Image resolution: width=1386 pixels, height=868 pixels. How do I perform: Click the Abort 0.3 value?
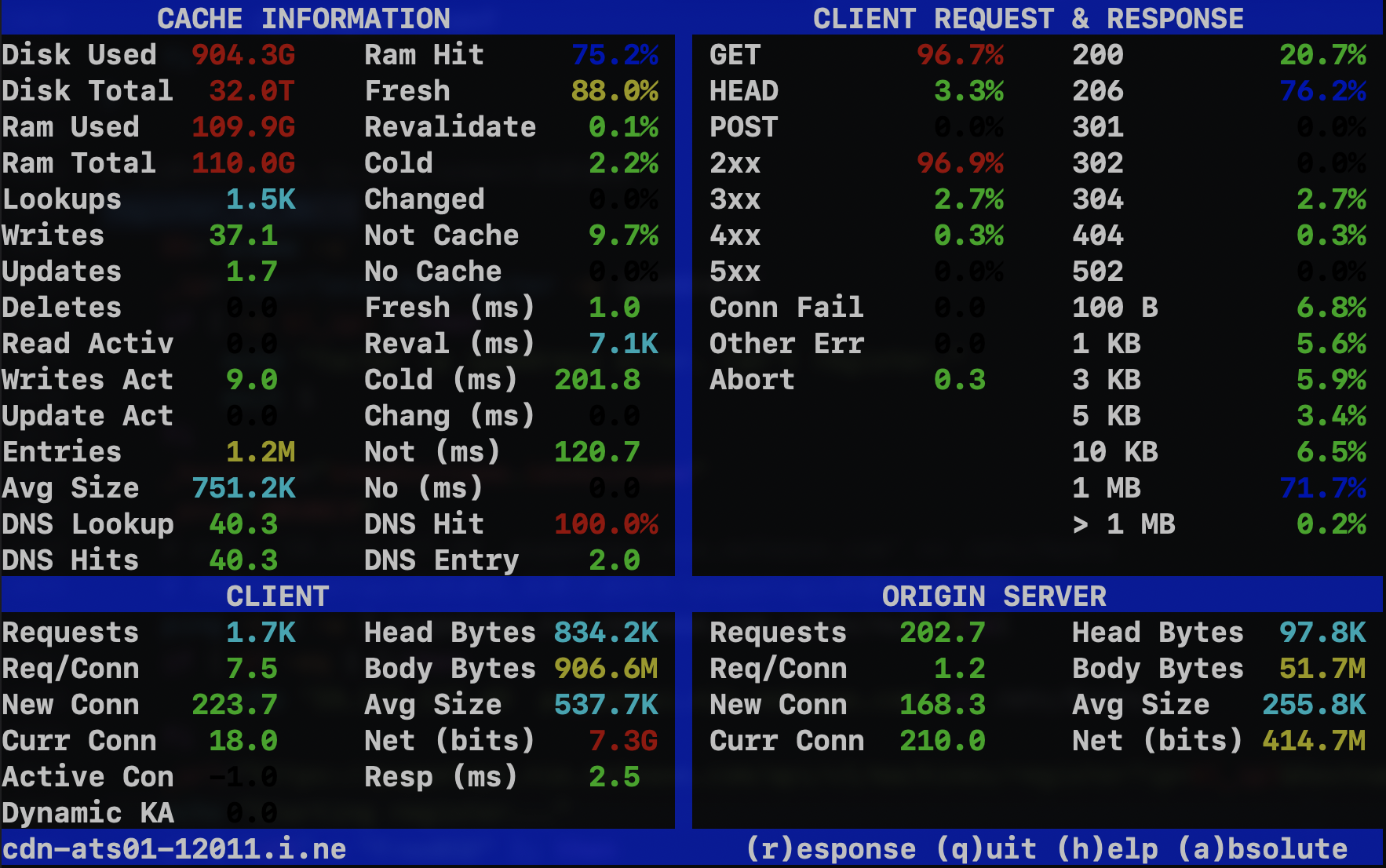[x=959, y=379]
